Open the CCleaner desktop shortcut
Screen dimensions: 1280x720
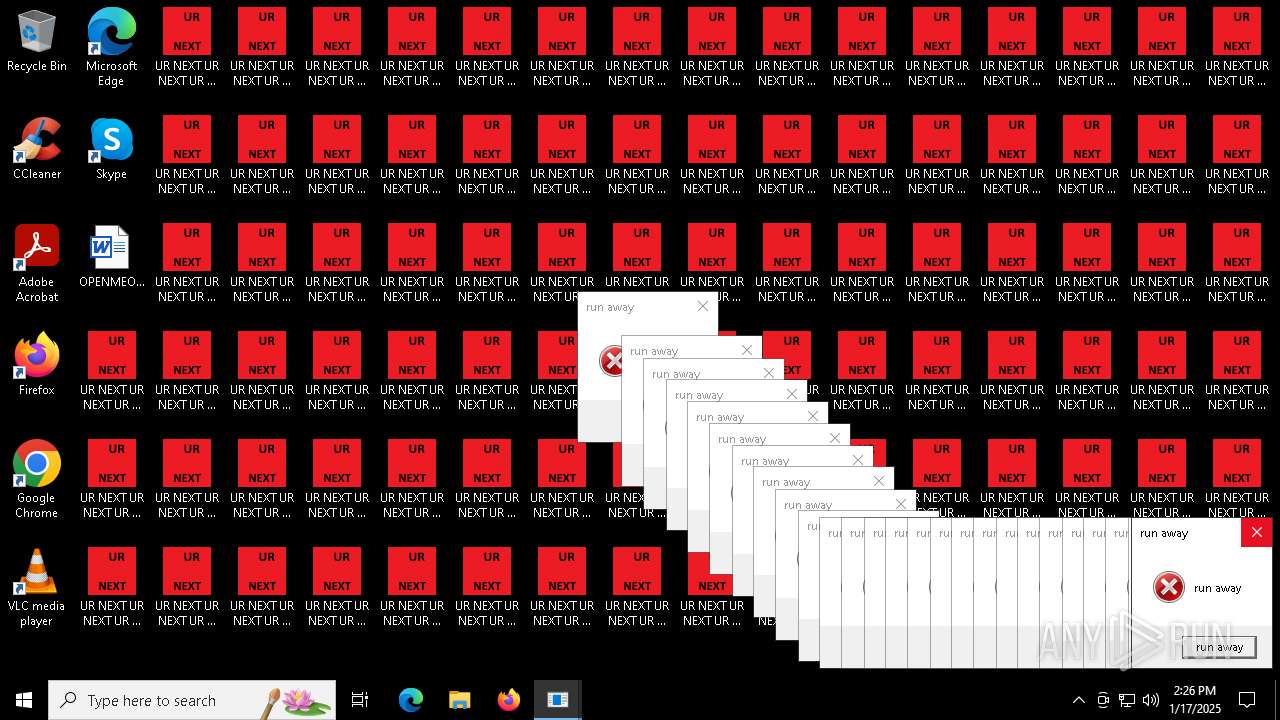click(37, 149)
